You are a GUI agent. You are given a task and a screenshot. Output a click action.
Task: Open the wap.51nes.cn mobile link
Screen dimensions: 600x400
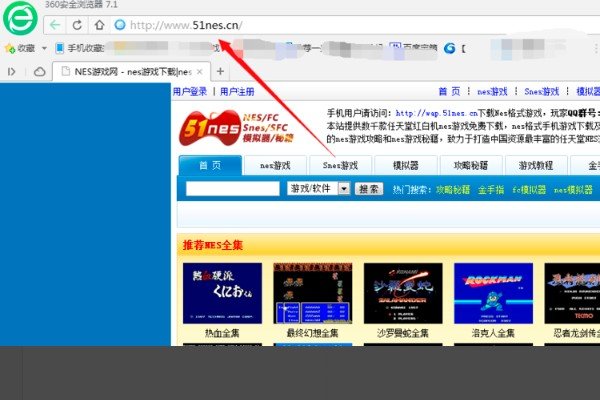(x=436, y=113)
